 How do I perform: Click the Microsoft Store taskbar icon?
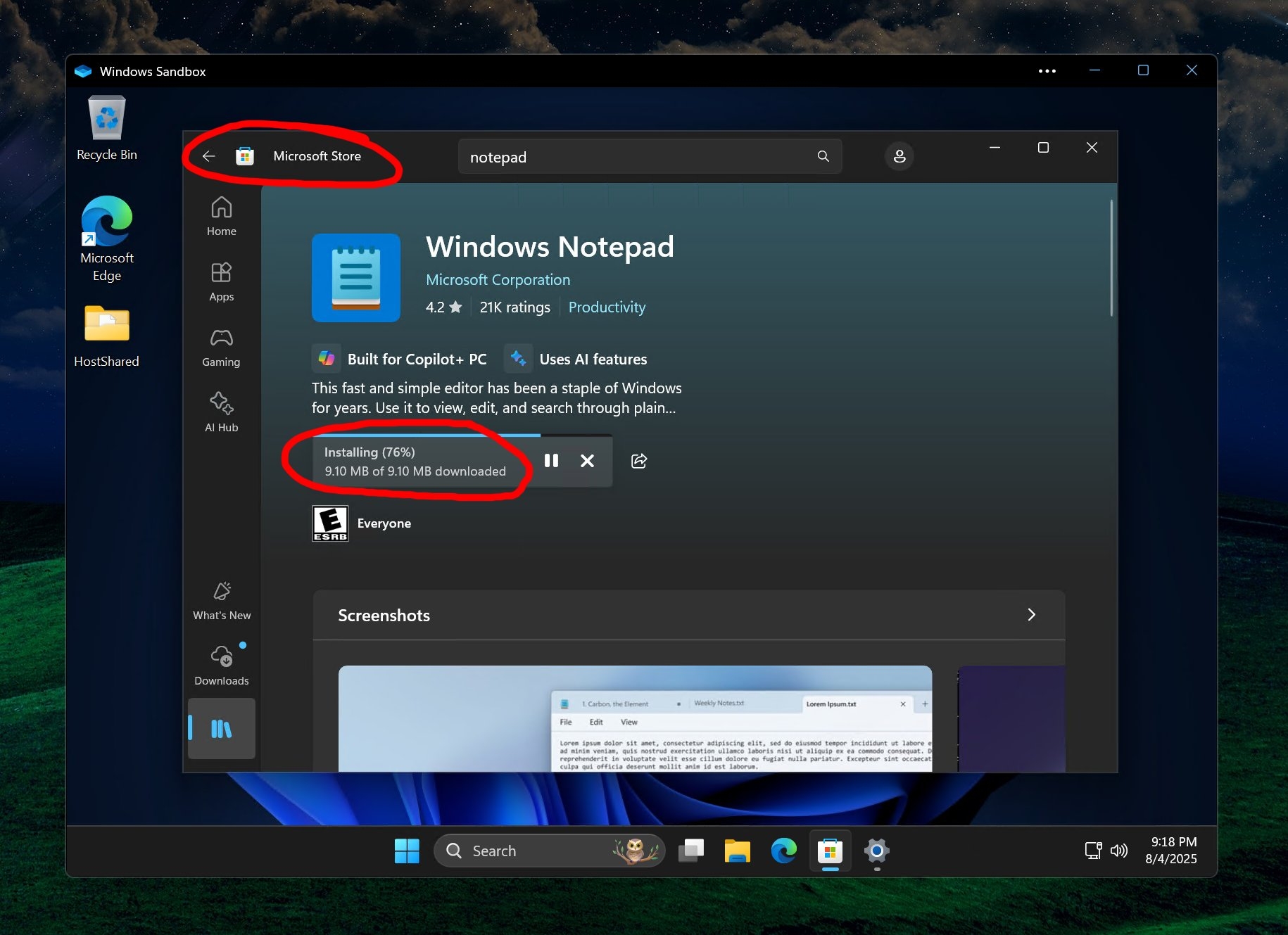[x=831, y=851]
